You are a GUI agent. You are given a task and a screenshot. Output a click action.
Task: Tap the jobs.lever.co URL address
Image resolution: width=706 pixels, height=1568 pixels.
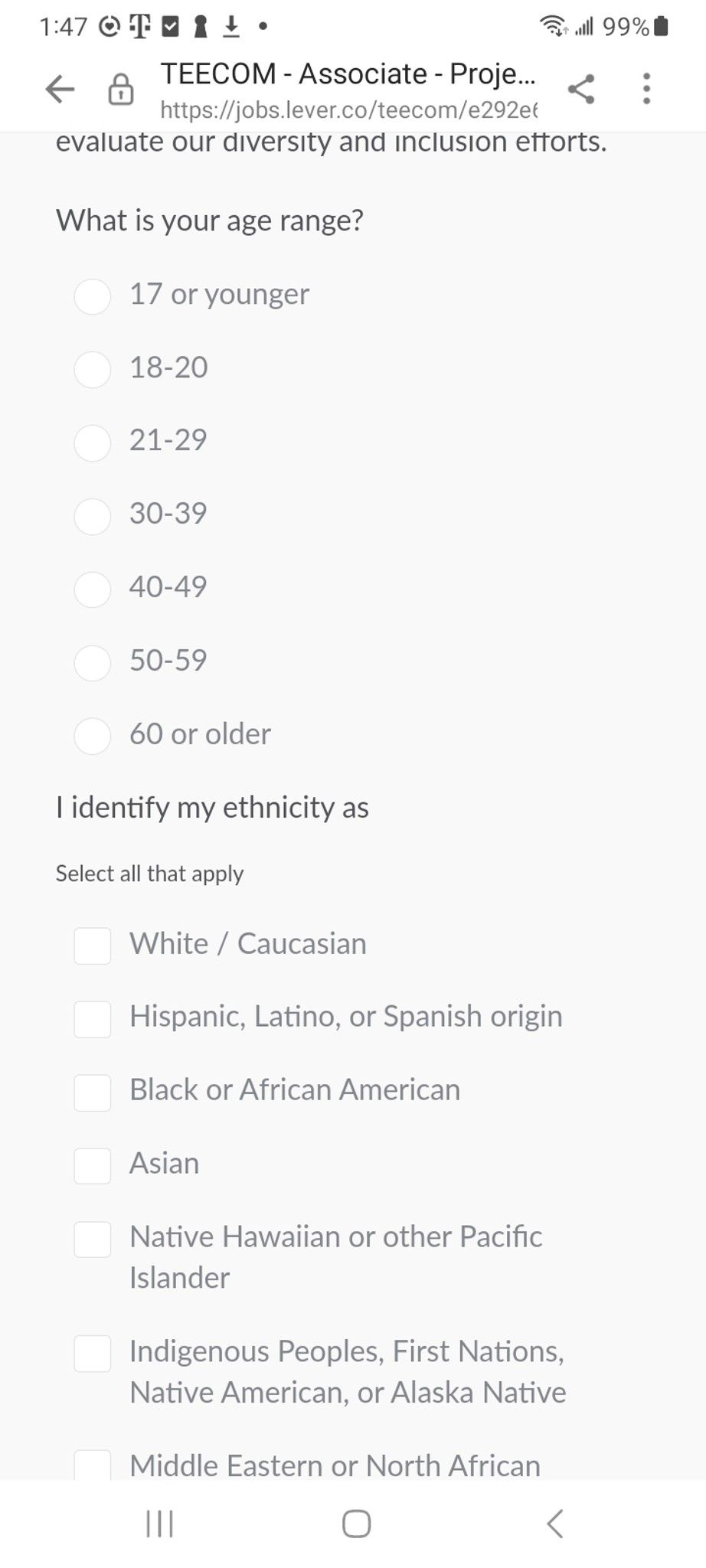point(348,110)
